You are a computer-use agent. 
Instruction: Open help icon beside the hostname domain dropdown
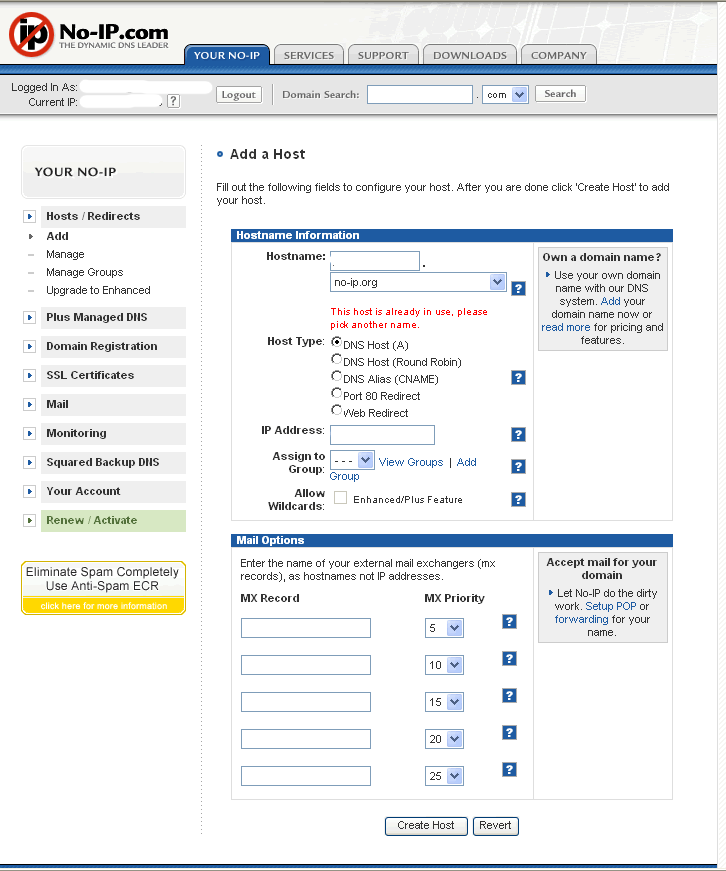click(518, 288)
